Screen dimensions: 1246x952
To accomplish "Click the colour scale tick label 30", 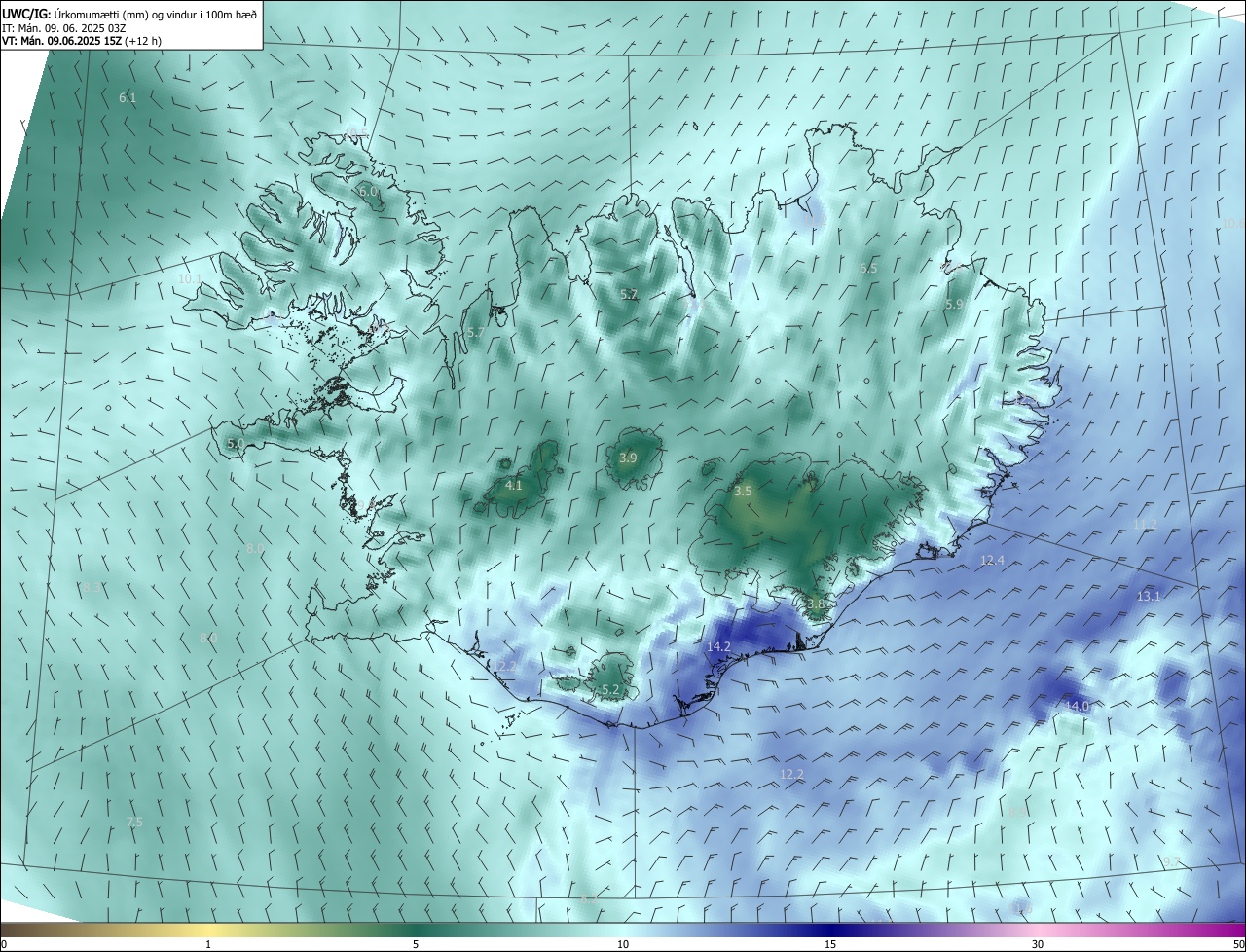I will coord(1038,945).
